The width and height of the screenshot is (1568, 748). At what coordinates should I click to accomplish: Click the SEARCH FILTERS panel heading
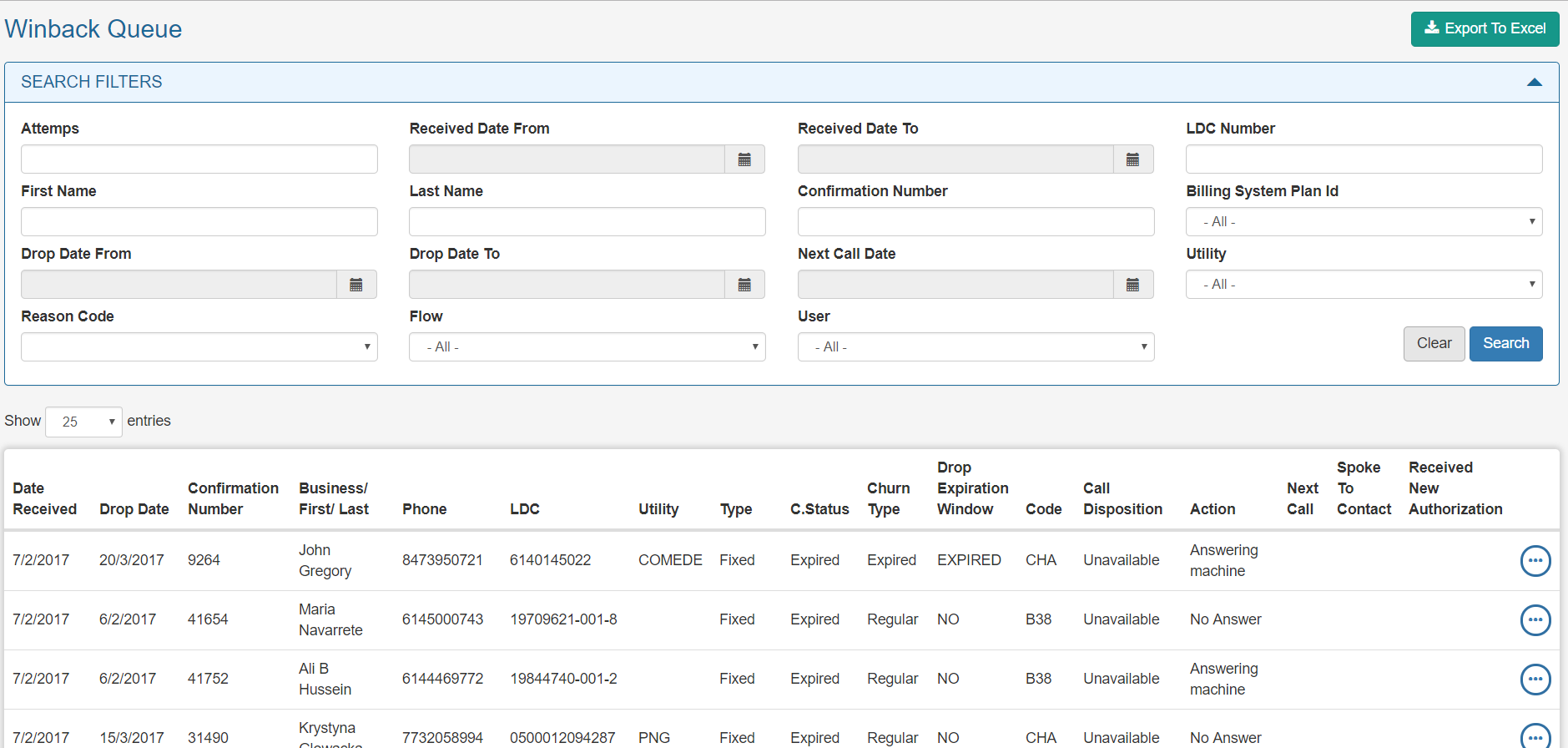[92, 82]
